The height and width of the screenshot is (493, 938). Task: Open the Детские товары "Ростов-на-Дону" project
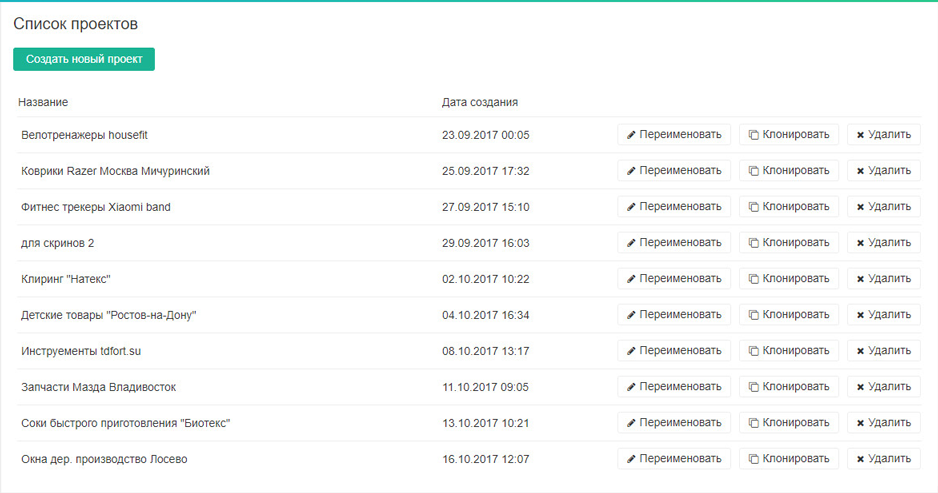(x=108, y=315)
